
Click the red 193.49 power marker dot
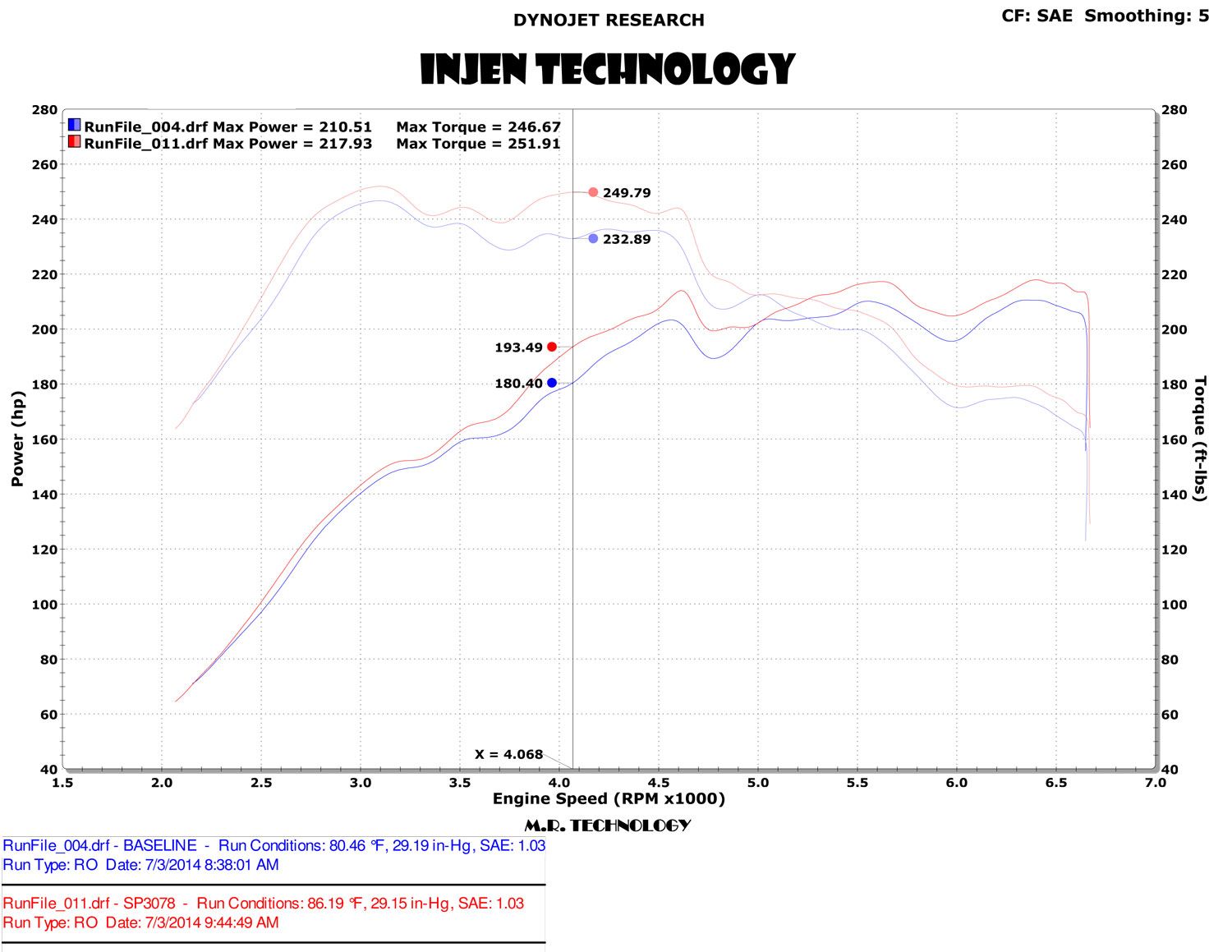(552, 347)
